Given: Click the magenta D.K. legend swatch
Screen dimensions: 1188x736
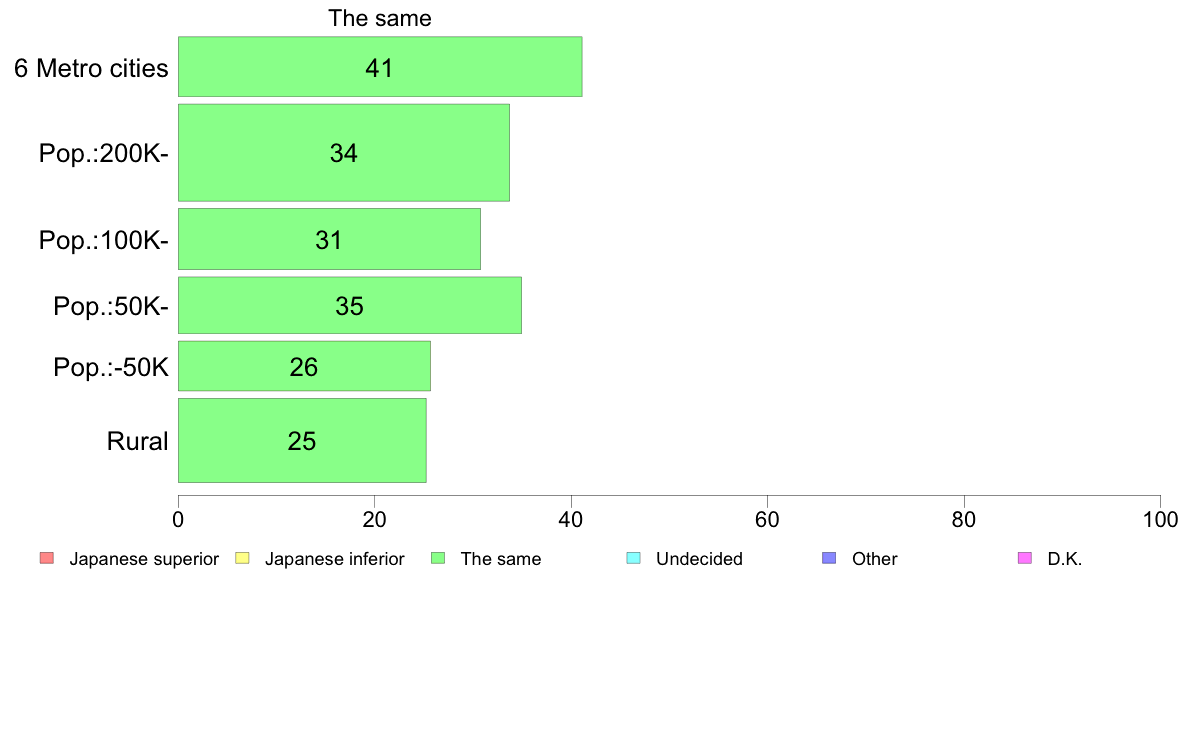Looking at the screenshot, I should click(x=1024, y=559).
